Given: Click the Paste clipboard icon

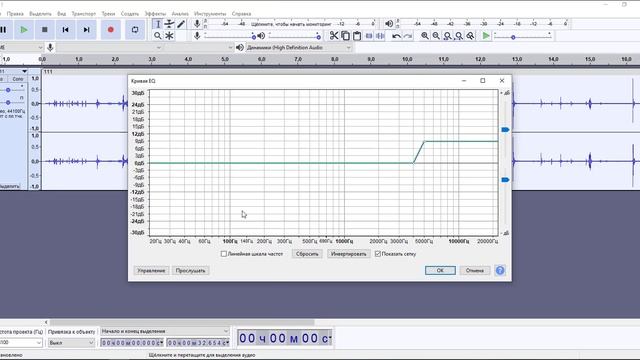Looking at the screenshot, I should pyautogui.click(x=357, y=36).
